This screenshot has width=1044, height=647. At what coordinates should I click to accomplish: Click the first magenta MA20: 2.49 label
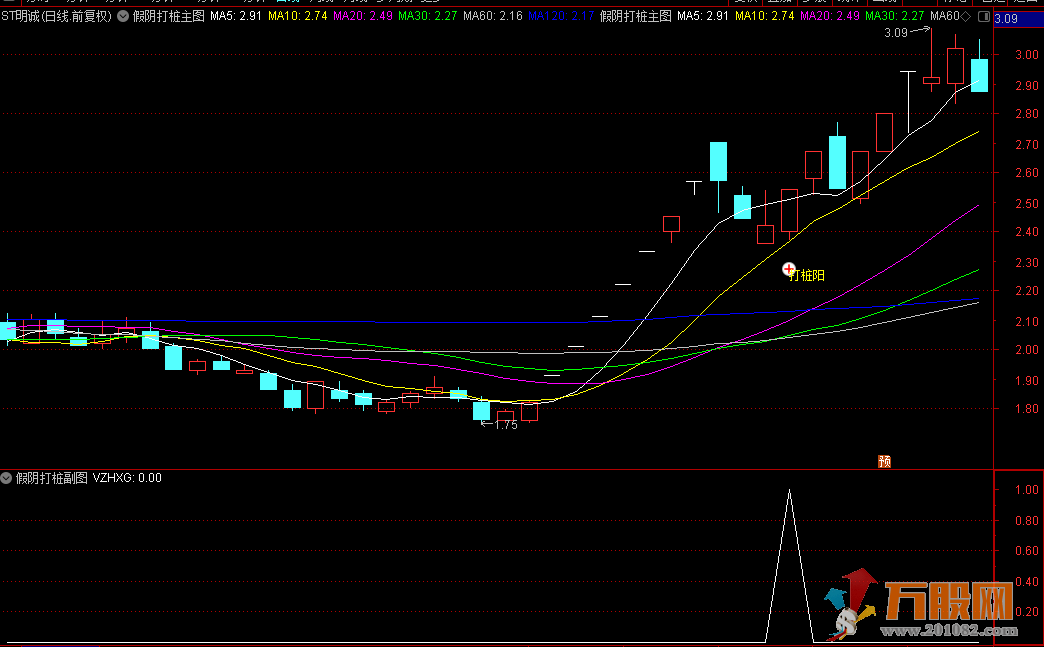point(363,16)
